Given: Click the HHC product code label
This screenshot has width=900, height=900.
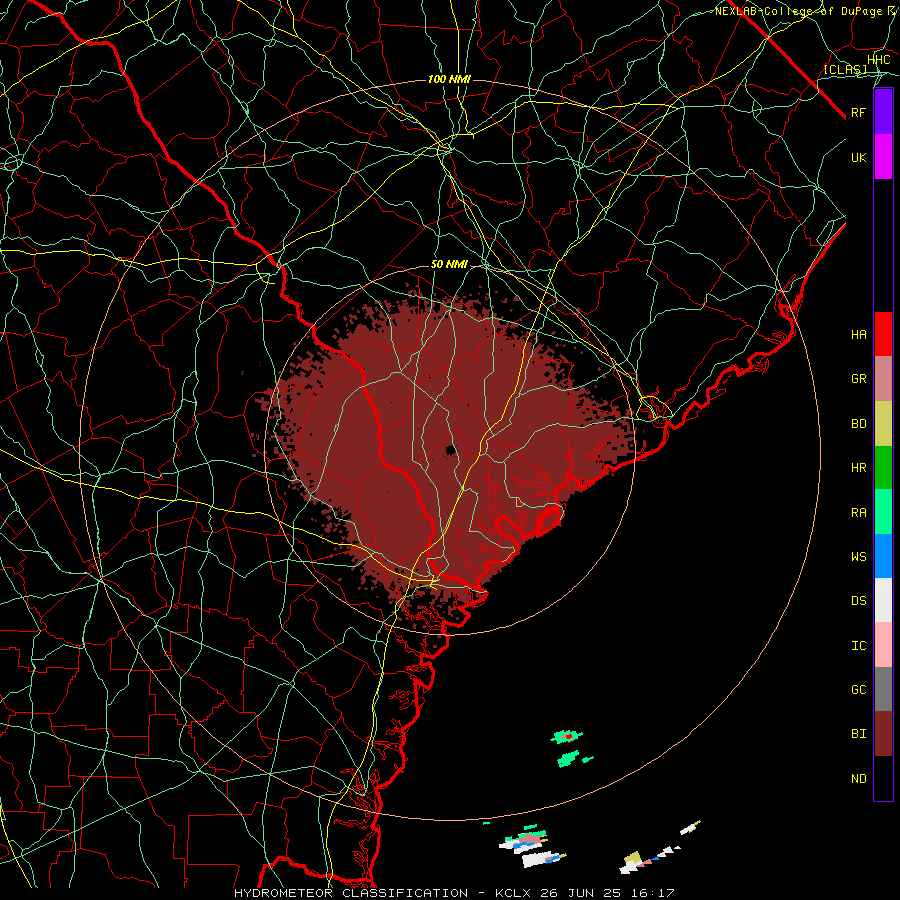Looking at the screenshot, I should [x=878, y=60].
